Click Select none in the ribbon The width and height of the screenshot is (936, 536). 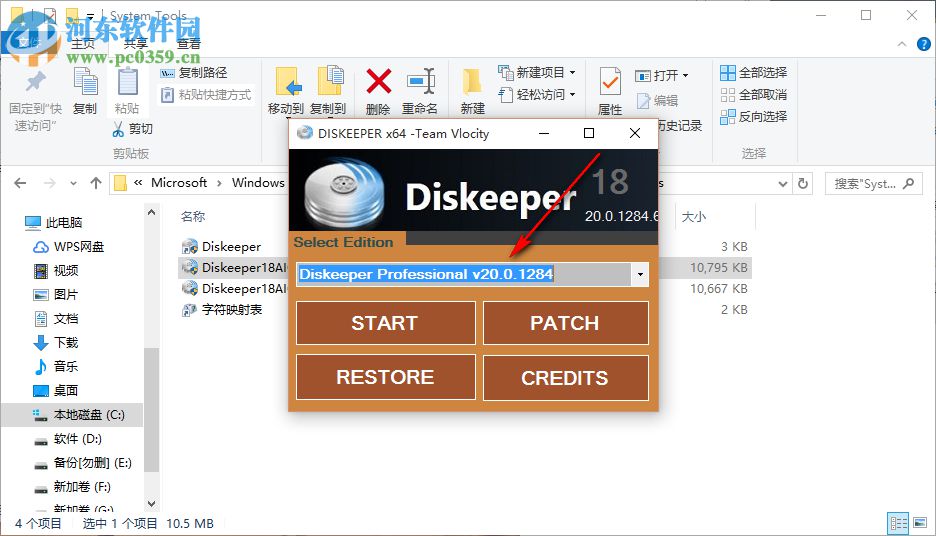753,95
